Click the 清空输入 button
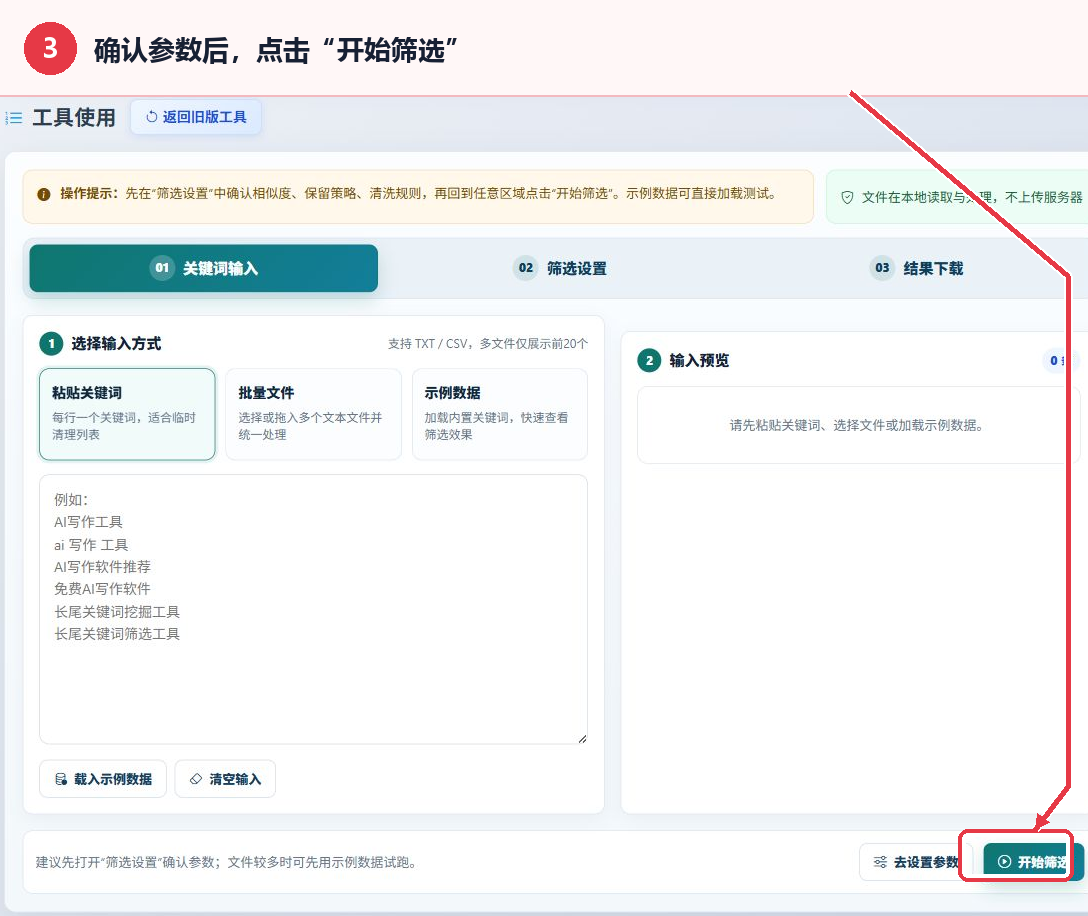Image resolution: width=1088 pixels, height=916 pixels. click(x=225, y=779)
